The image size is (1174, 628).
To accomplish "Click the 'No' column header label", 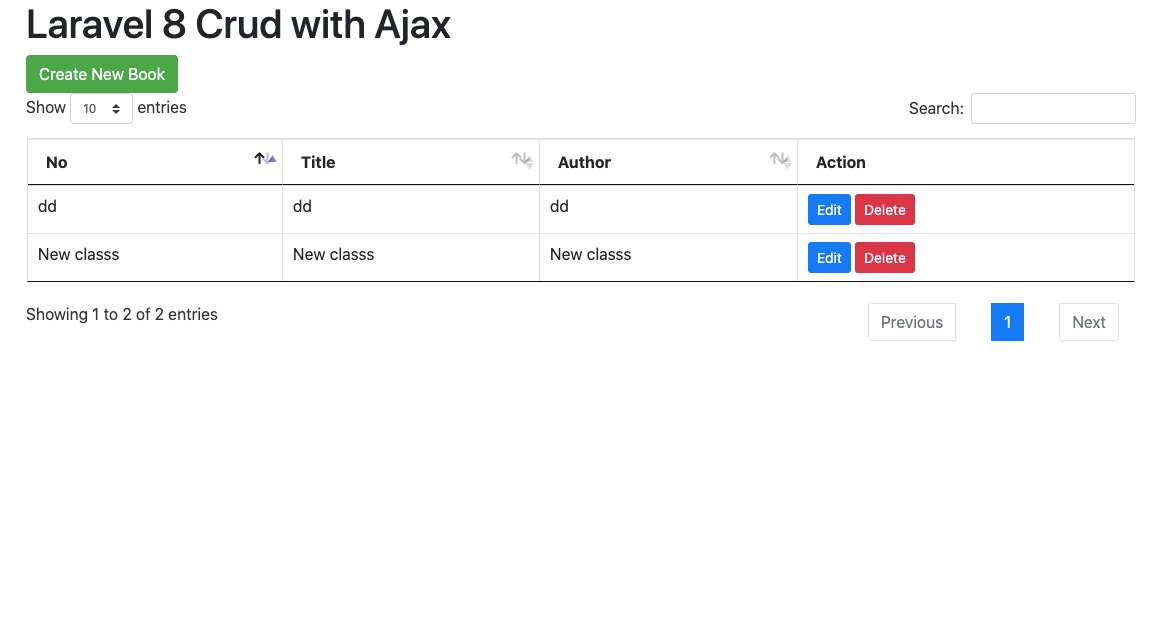I will pos(57,162).
